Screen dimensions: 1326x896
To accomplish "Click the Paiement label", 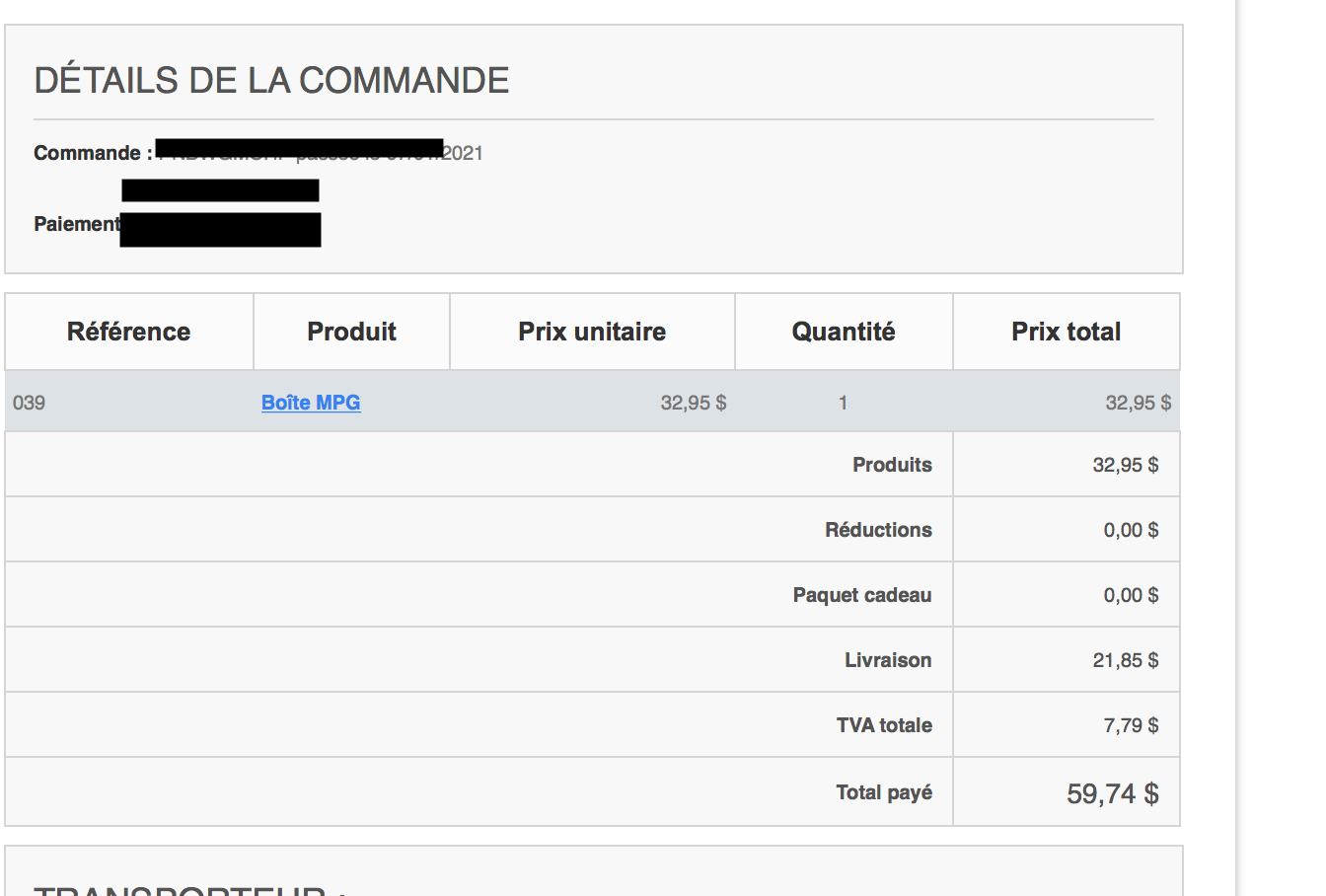I will pyautogui.click(x=77, y=224).
